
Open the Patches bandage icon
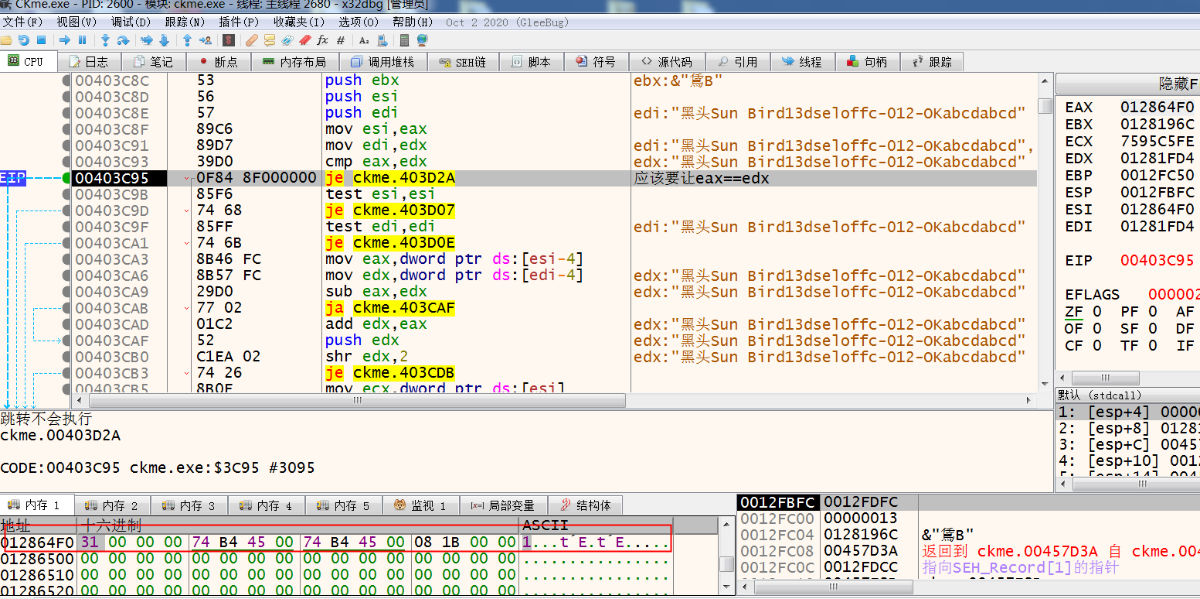click(252, 40)
